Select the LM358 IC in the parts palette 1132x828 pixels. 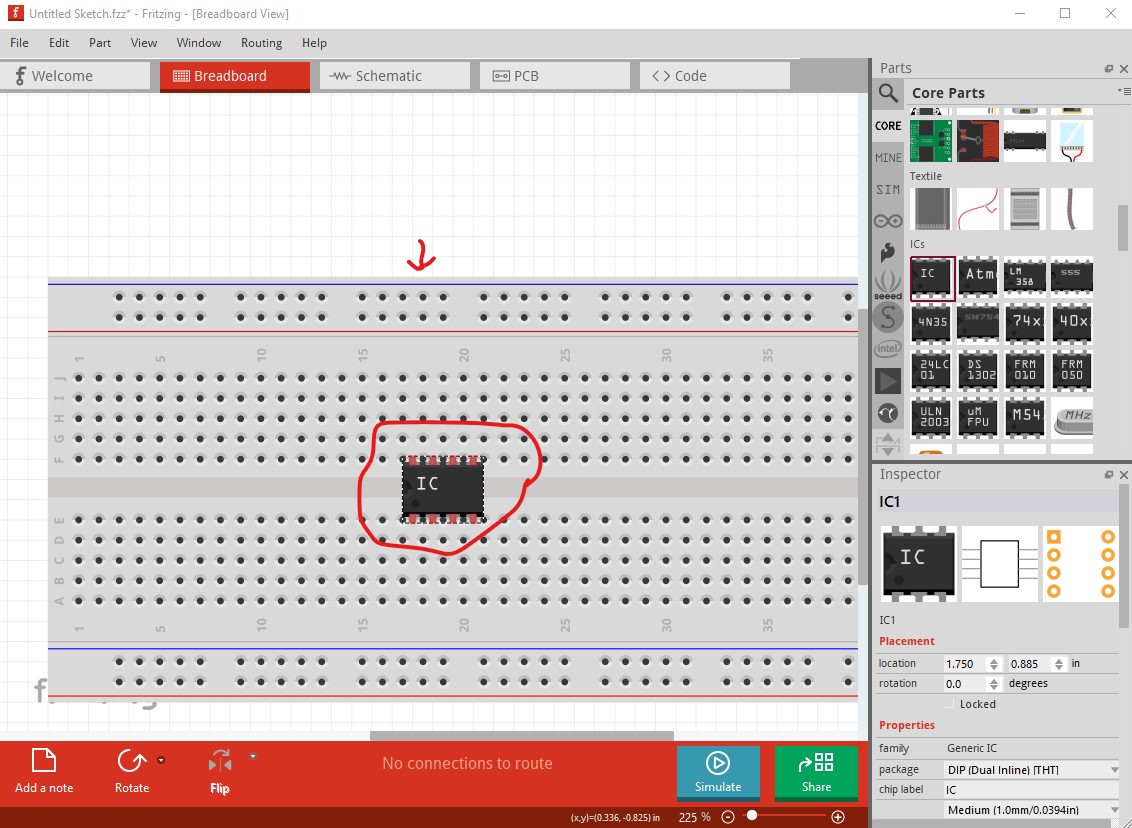[1024, 275]
